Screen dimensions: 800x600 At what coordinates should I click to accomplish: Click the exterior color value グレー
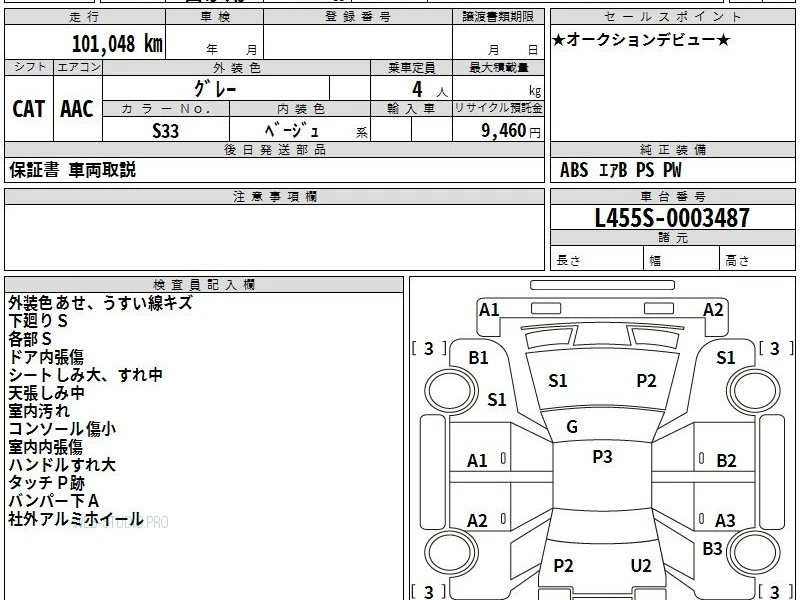pyautogui.click(x=215, y=89)
